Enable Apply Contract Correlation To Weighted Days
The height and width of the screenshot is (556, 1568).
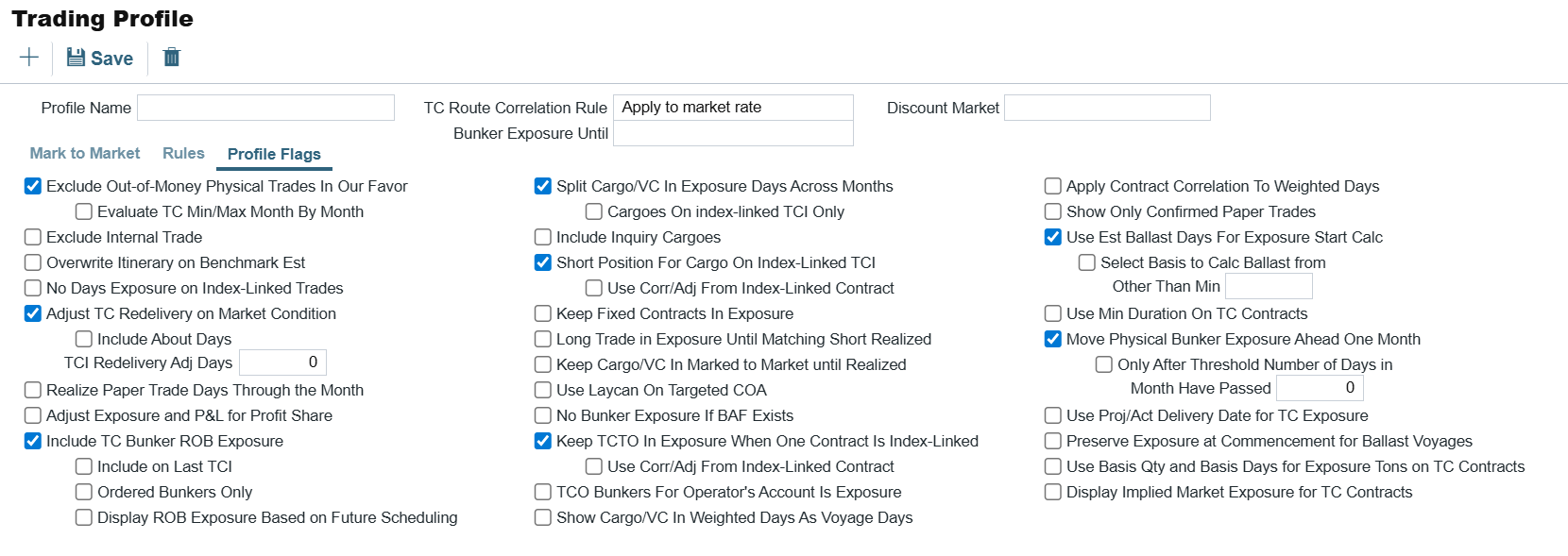coord(1053,186)
